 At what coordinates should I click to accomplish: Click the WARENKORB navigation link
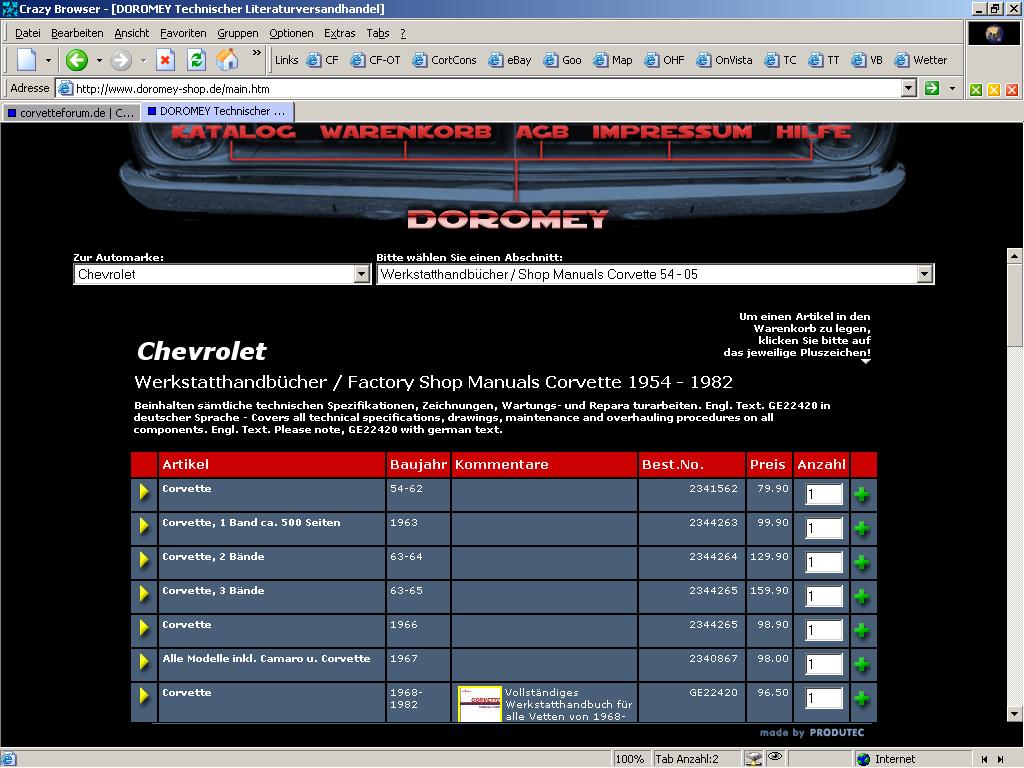point(406,132)
